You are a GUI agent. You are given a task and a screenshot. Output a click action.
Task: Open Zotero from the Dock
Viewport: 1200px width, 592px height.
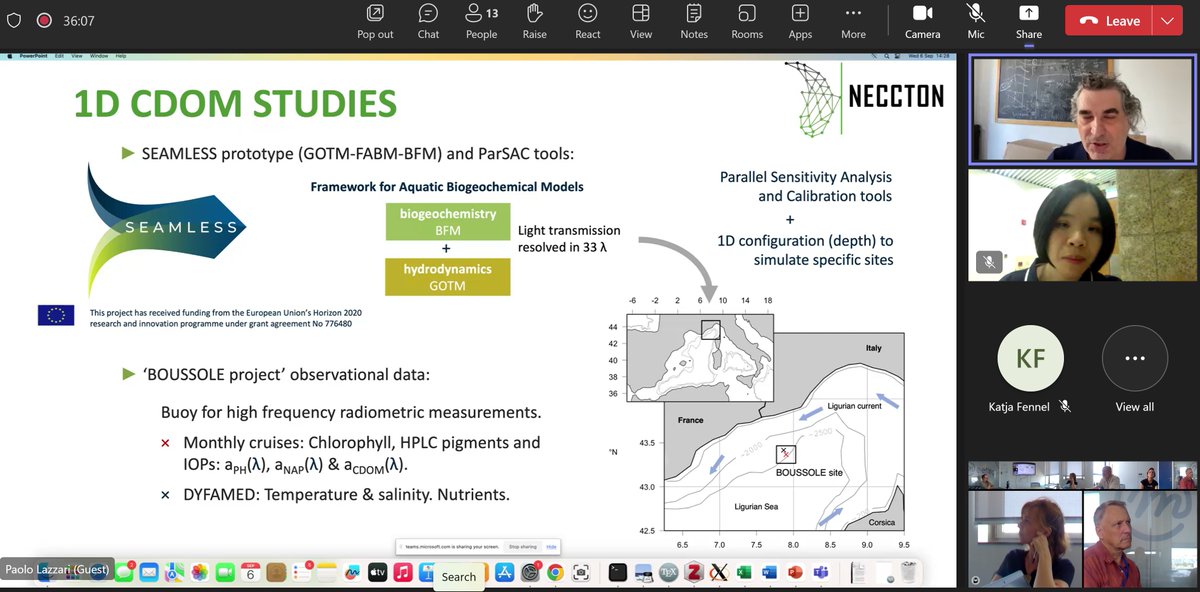[x=694, y=572]
